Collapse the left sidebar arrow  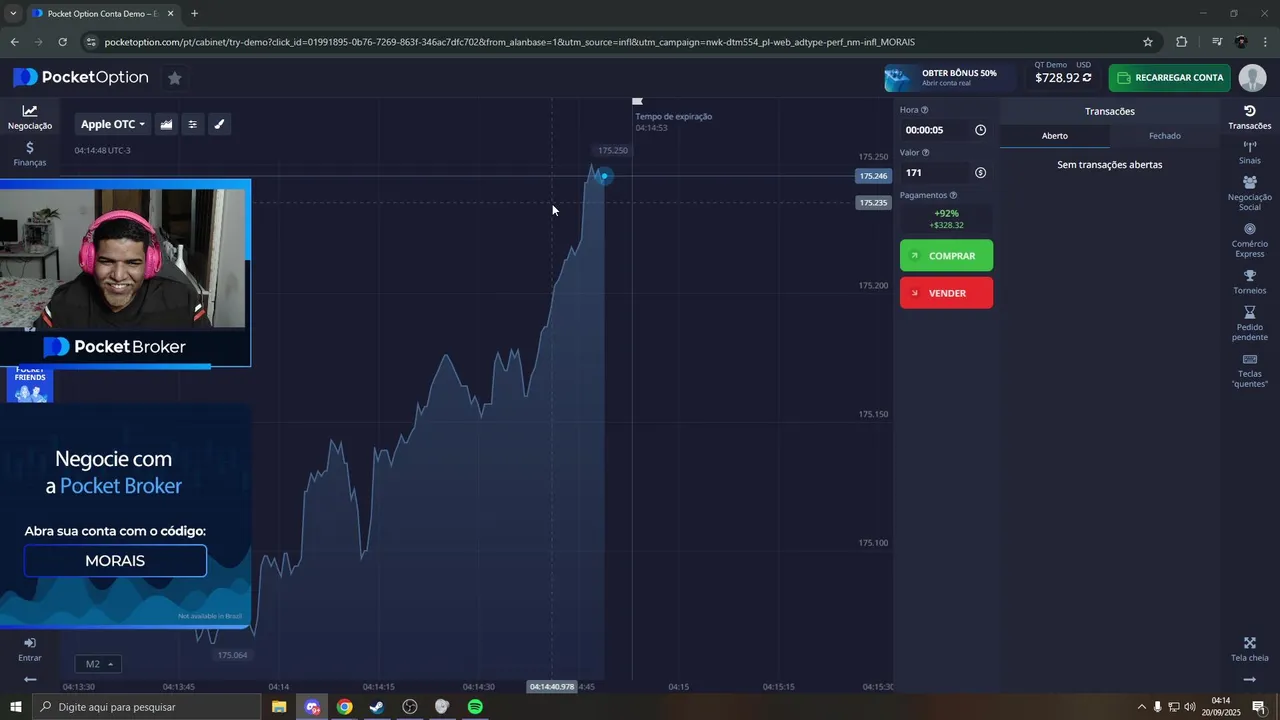click(30, 680)
